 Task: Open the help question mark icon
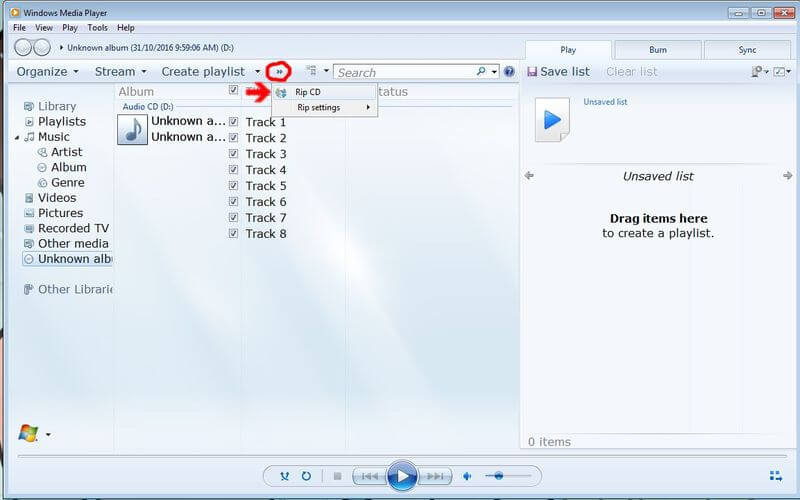(509, 71)
